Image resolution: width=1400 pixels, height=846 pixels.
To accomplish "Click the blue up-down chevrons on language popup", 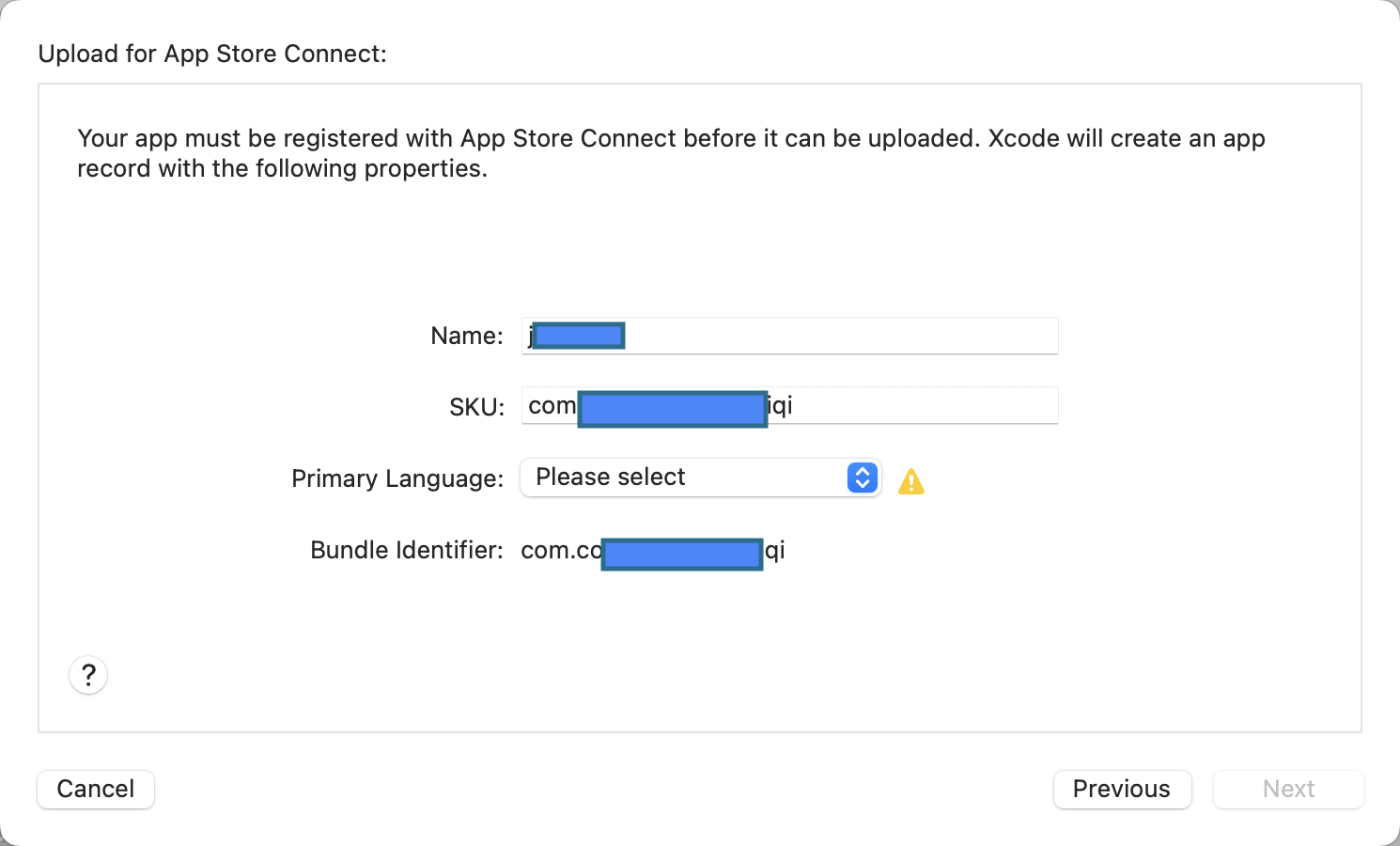I will click(861, 478).
